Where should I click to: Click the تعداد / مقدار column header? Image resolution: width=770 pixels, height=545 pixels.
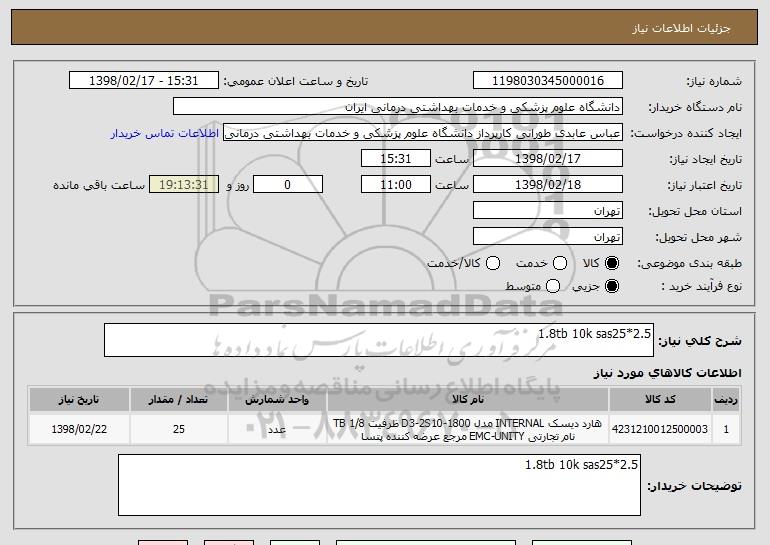(x=179, y=400)
